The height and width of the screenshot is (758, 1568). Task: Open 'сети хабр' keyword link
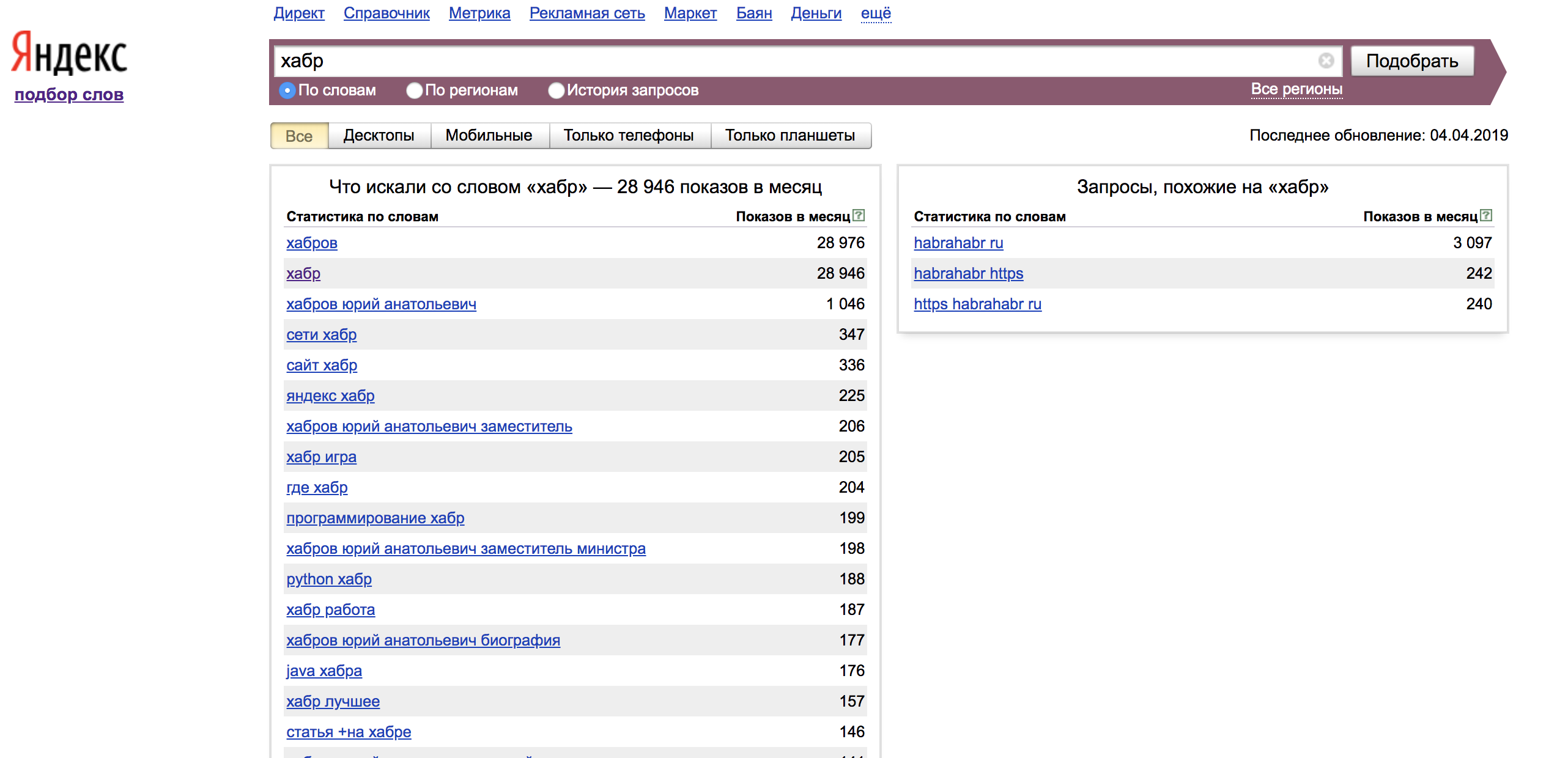tap(322, 334)
